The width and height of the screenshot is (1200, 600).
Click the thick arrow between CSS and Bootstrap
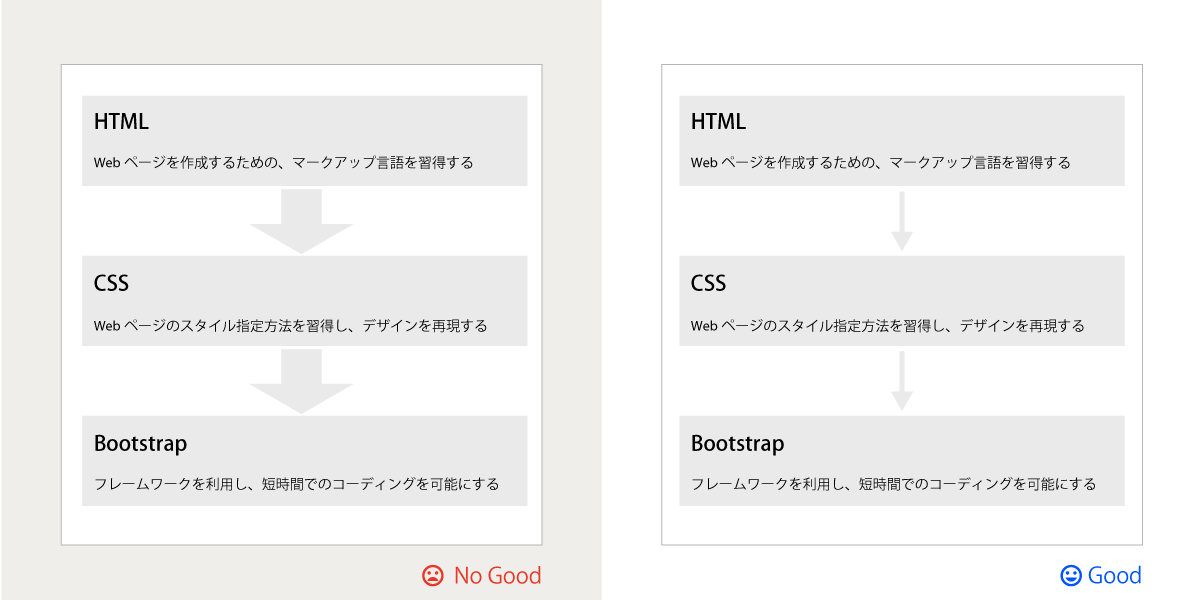point(301,381)
